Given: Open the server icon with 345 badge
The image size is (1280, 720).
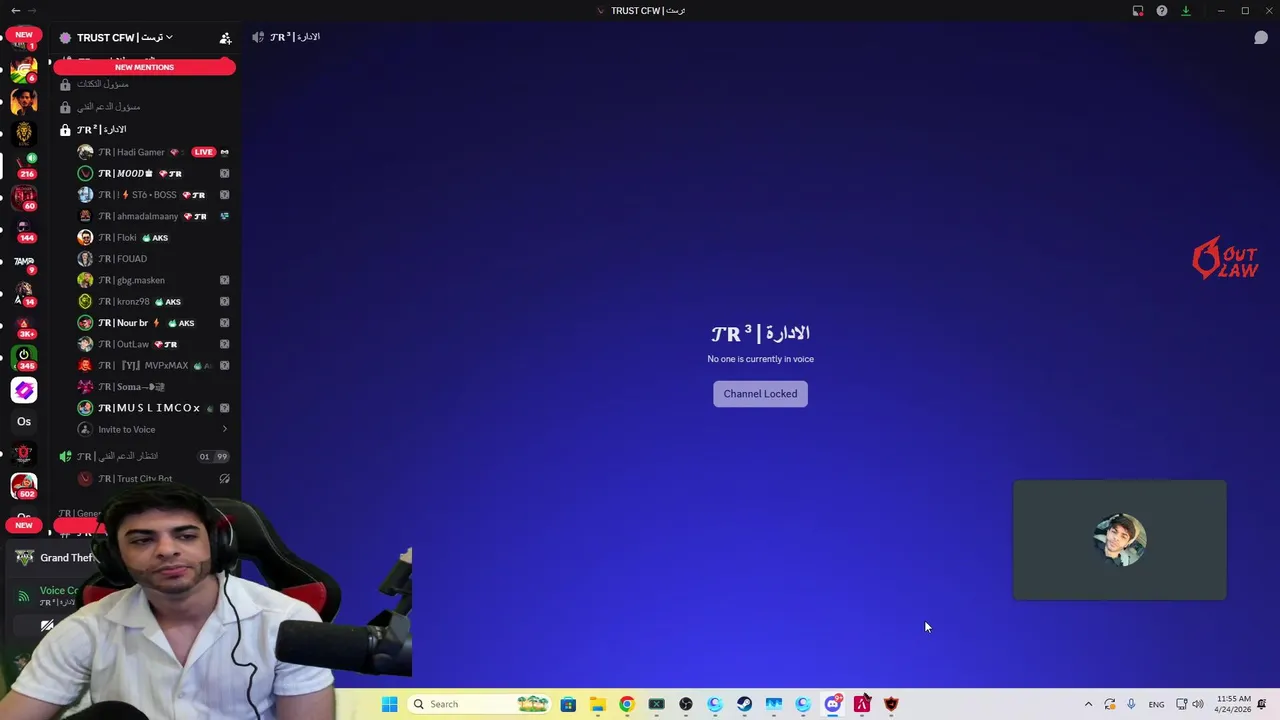Looking at the screenshot, I should click(x=24, y=357).
